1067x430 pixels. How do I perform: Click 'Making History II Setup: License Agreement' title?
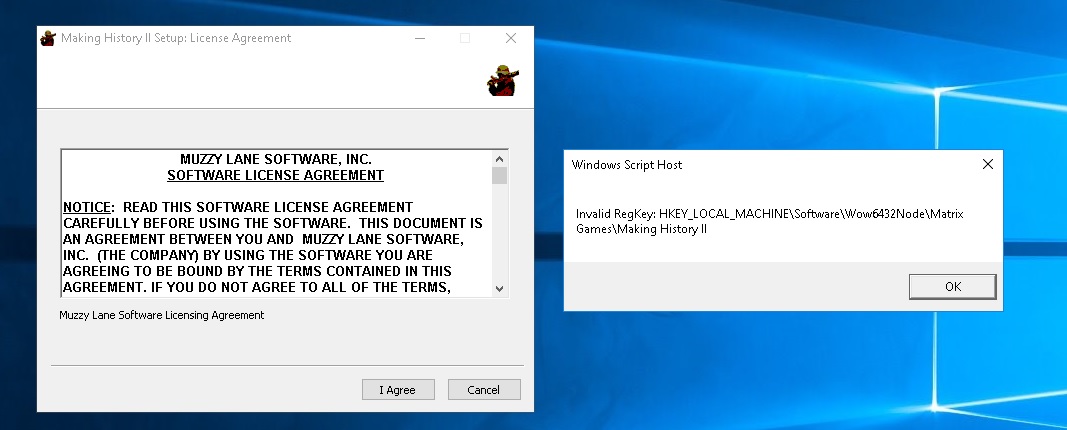[x=176, y=38]
